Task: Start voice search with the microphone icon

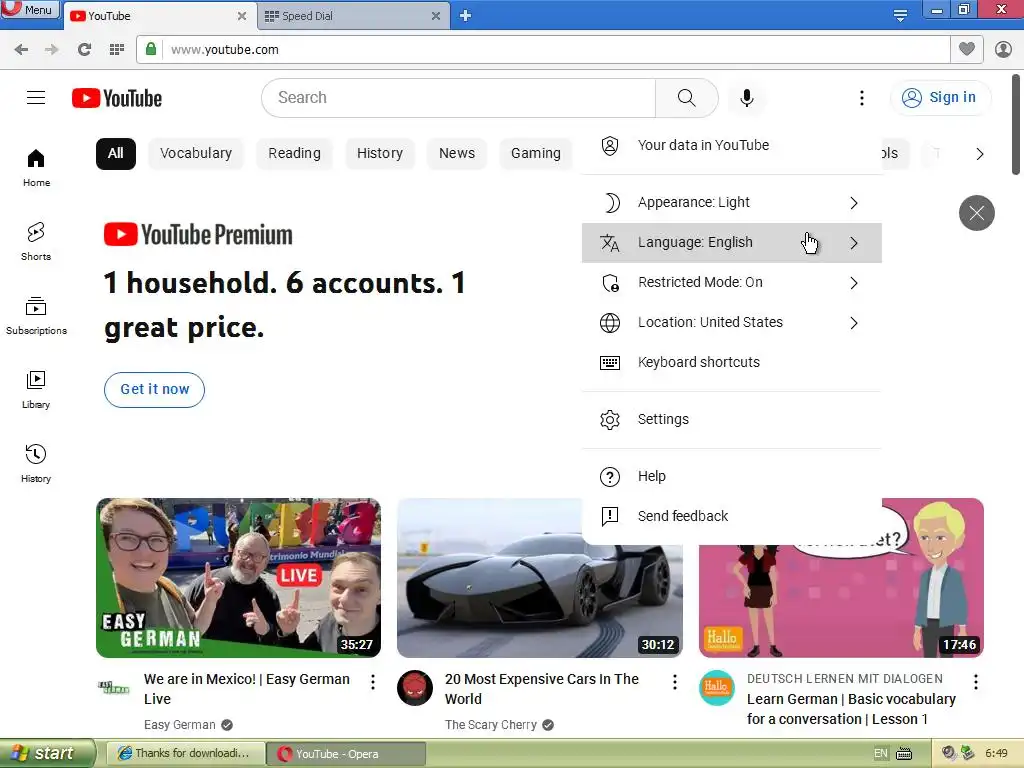Action: (x=746, y=98)
